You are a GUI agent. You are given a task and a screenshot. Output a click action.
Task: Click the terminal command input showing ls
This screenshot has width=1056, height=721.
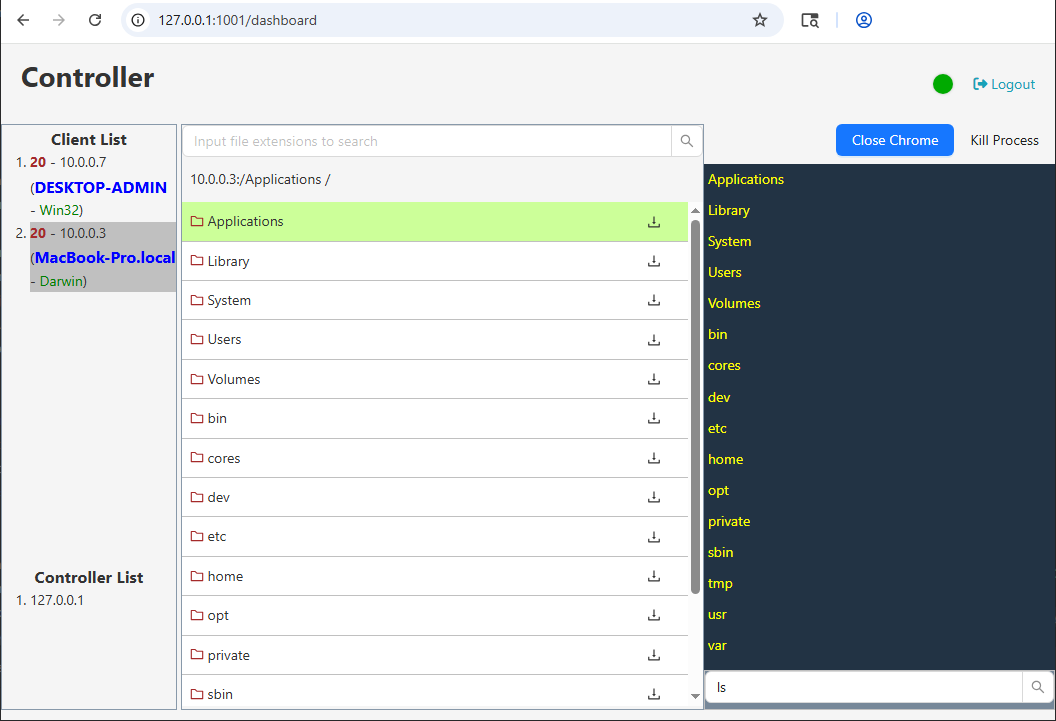tap(860, 687)
